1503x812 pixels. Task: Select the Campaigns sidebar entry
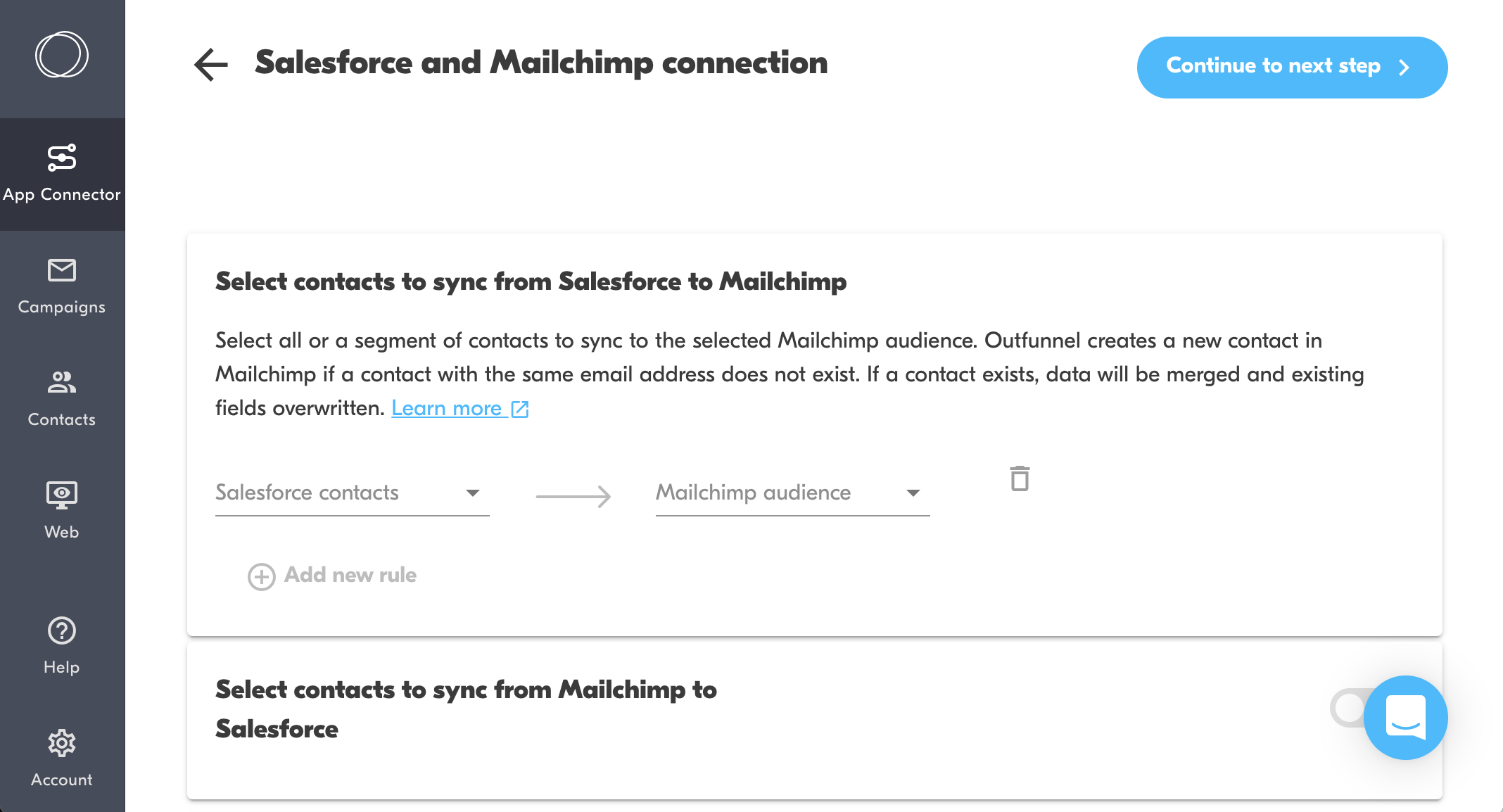[x=62, y=285]
